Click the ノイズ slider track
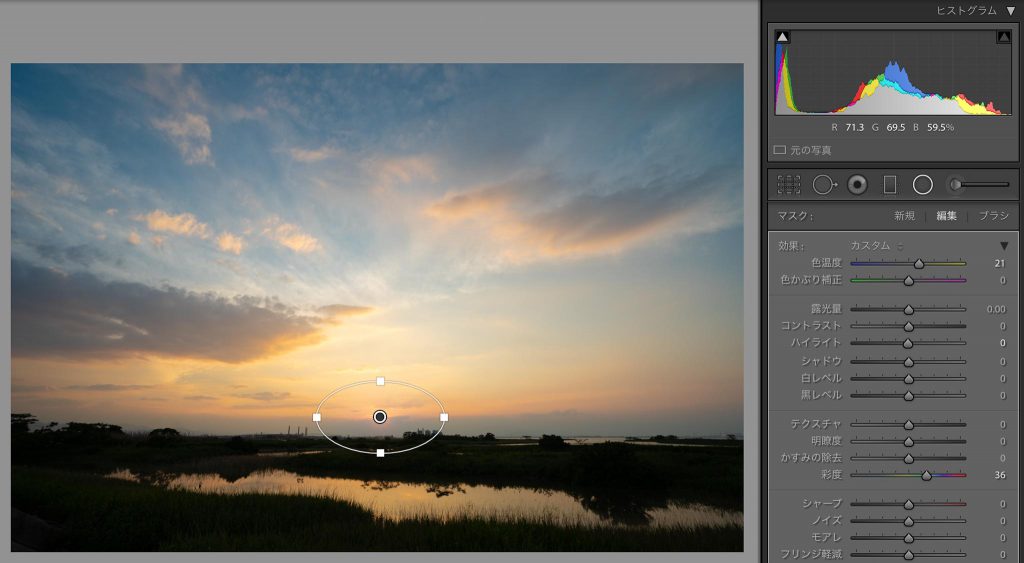The width and height of the screenshot is (1024, 563). 908,521
